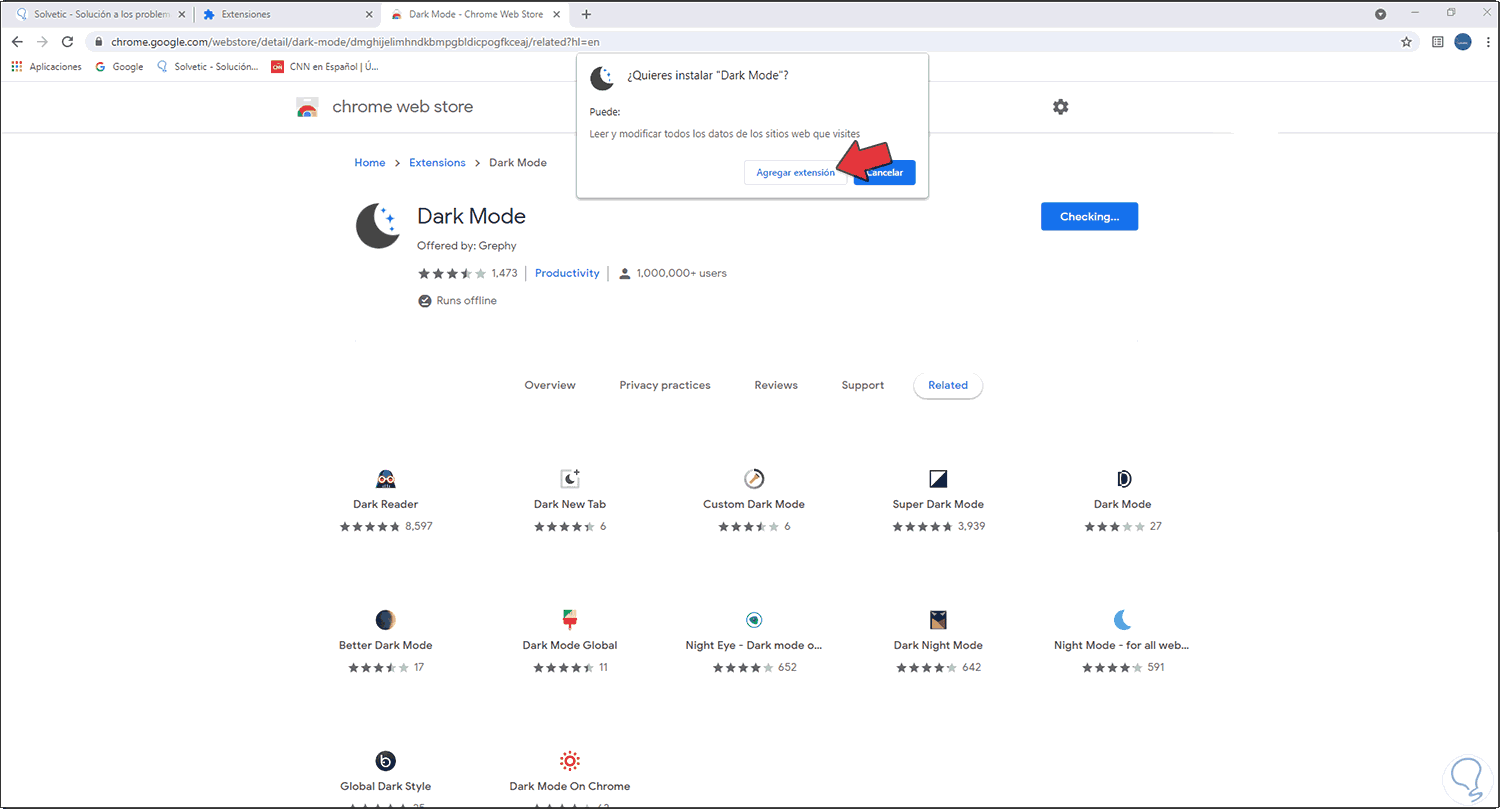
Task: Go back to the previous page
Action: click(x=17, y=42)
